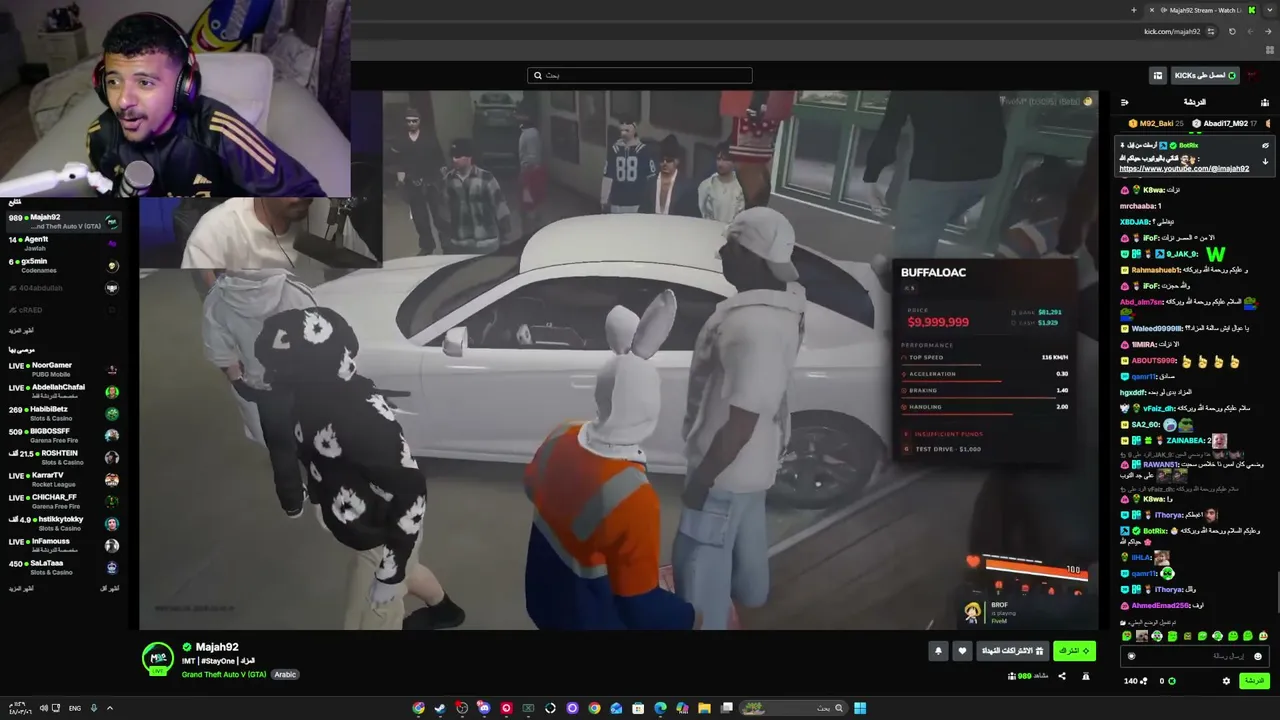The image size is (1280, 720).
Task: Open Abadi17_M92 on the gifter leaderboard
Action: [x=1226, y=123]
